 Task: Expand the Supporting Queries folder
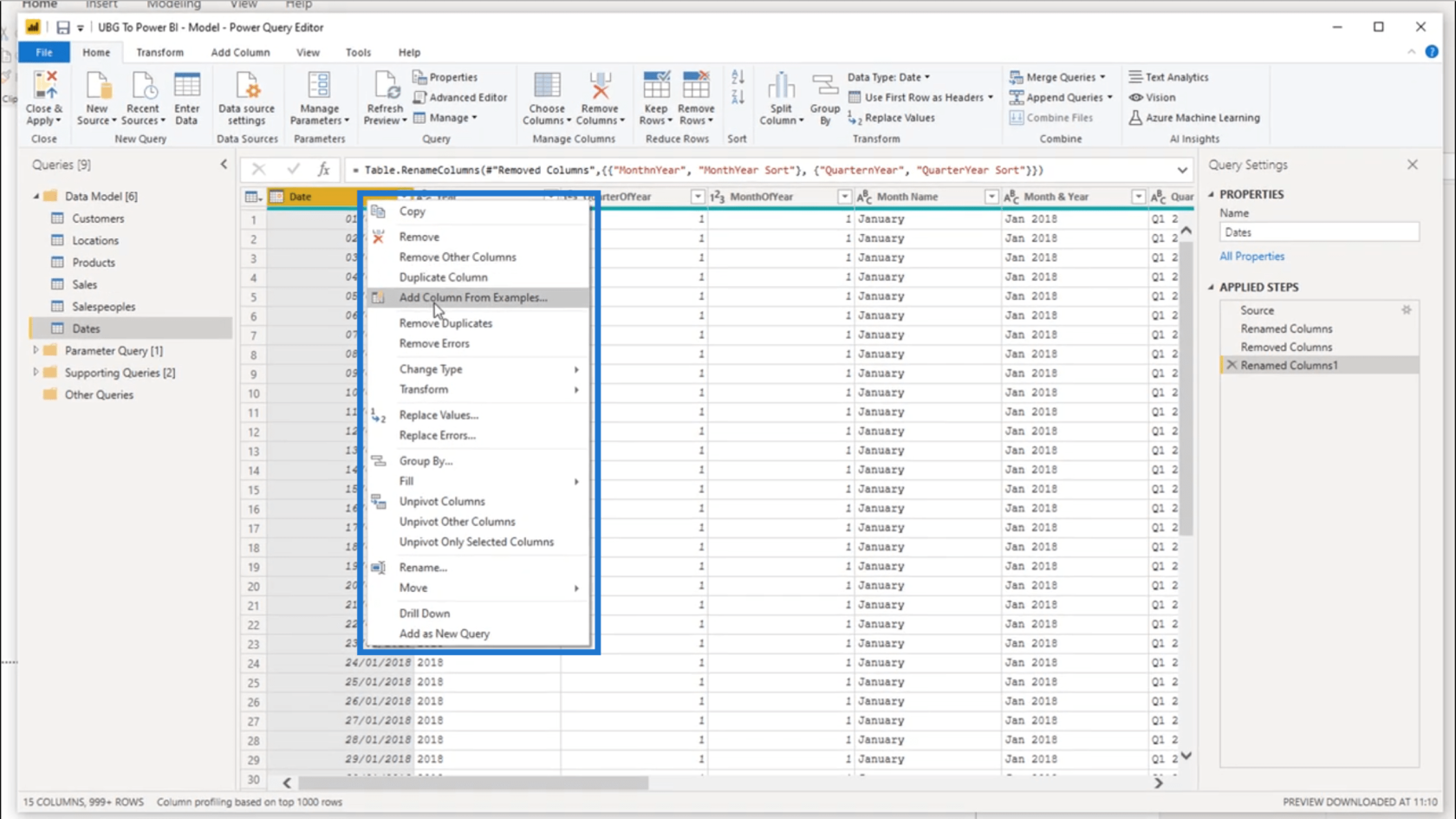coord(36,373)
